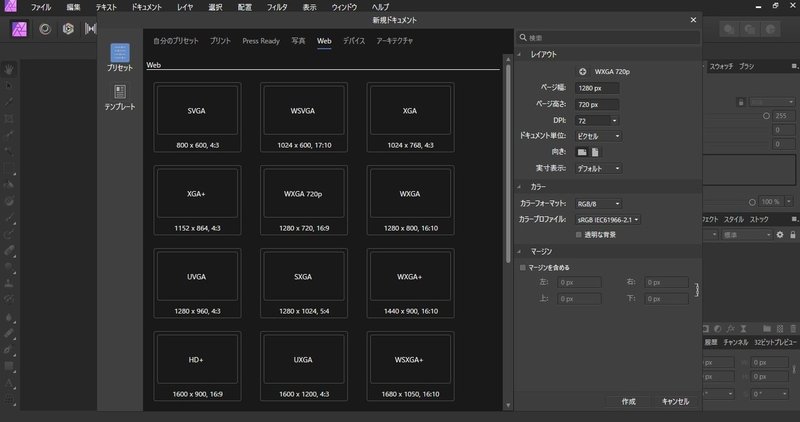The width and height of the screenshot is (800, 422).
Task: Click the slider handle beside the 255 value
Action: [766, 116]
